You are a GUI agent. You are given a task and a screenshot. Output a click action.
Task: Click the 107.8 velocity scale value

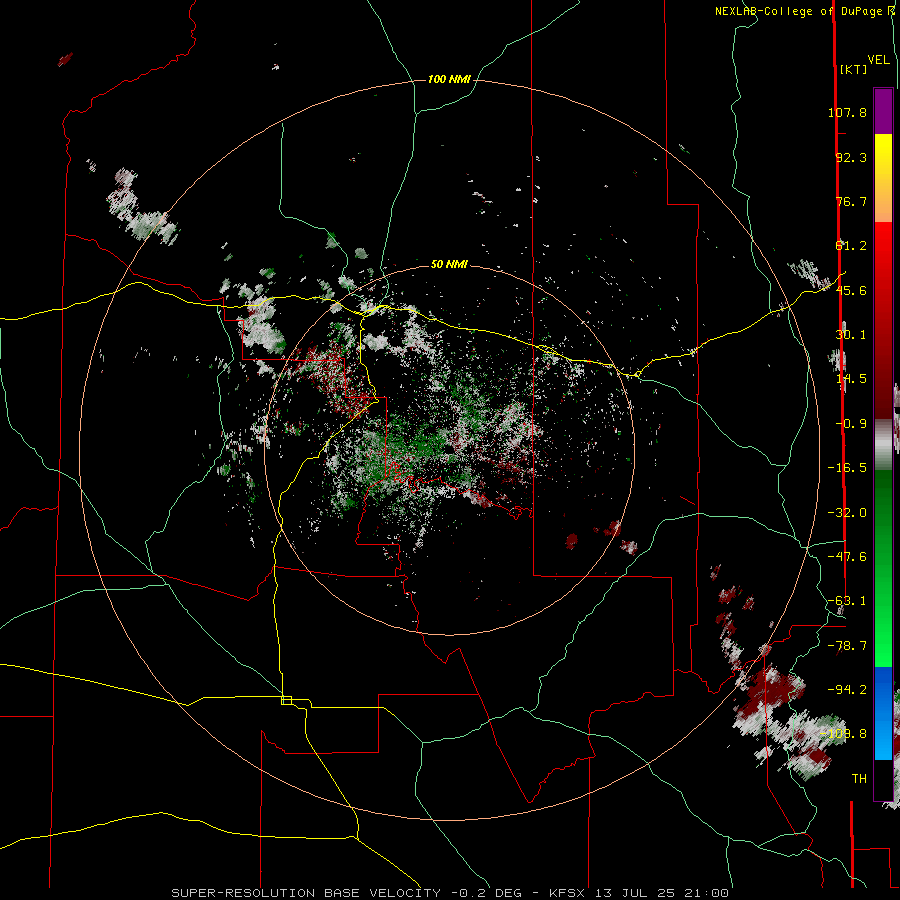(x=847, y=112)
